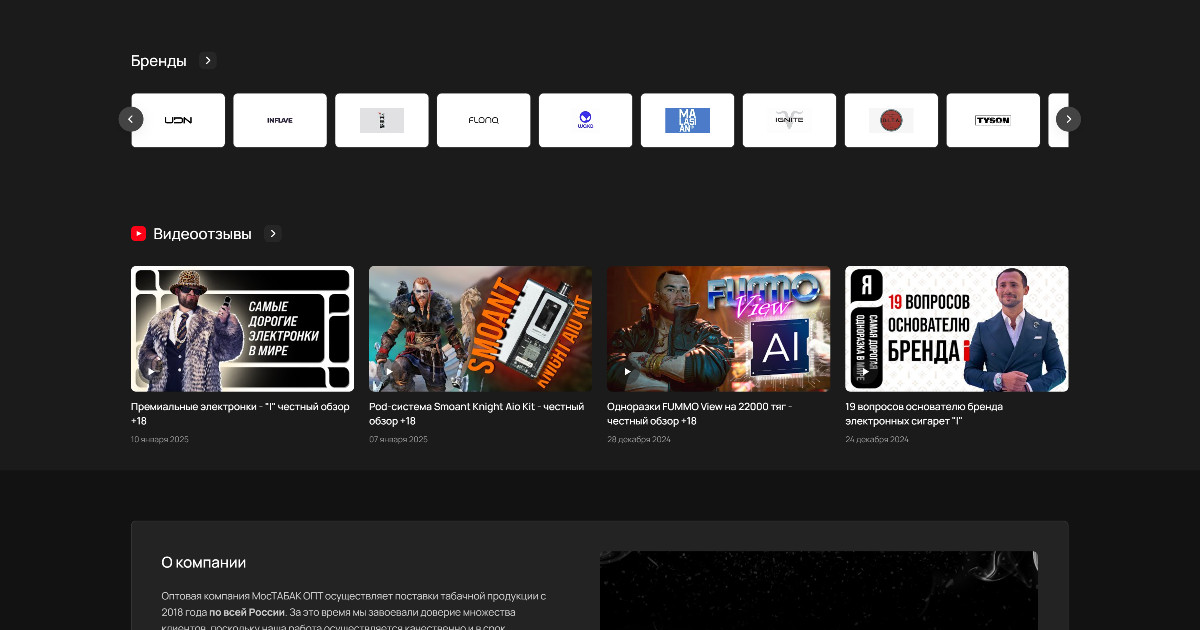Select the gray logo card between INFLAVE and FLONQ
Screen dimensions: 1200x630
[x=382, y=120]
